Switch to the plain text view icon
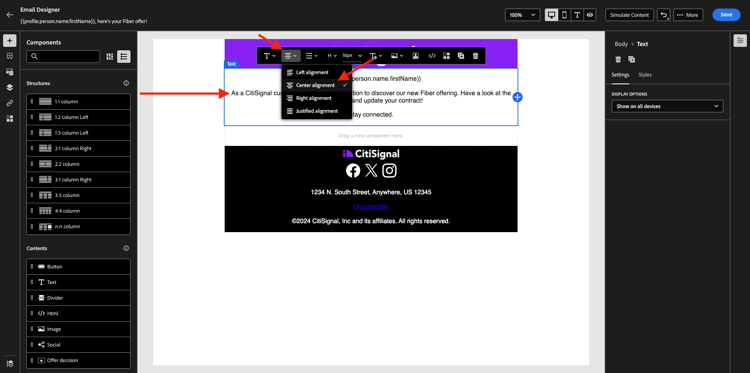Viewport: 750px width, 373px height. tap(577, 15)
